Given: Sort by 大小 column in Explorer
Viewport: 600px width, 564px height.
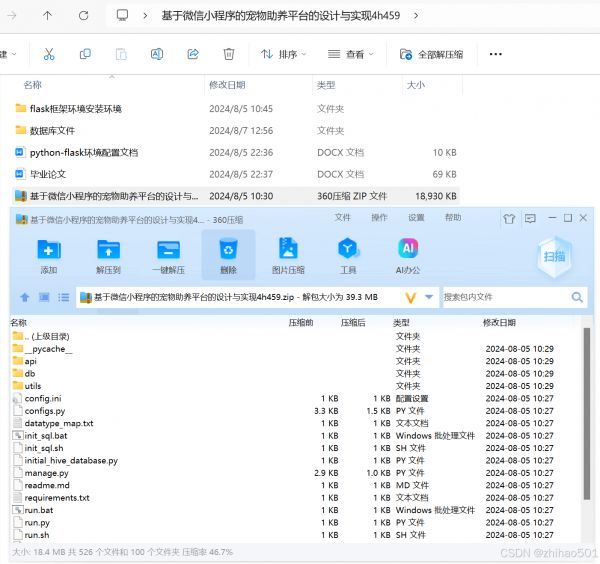Looking at the screenshot, I should pos(416,85).
